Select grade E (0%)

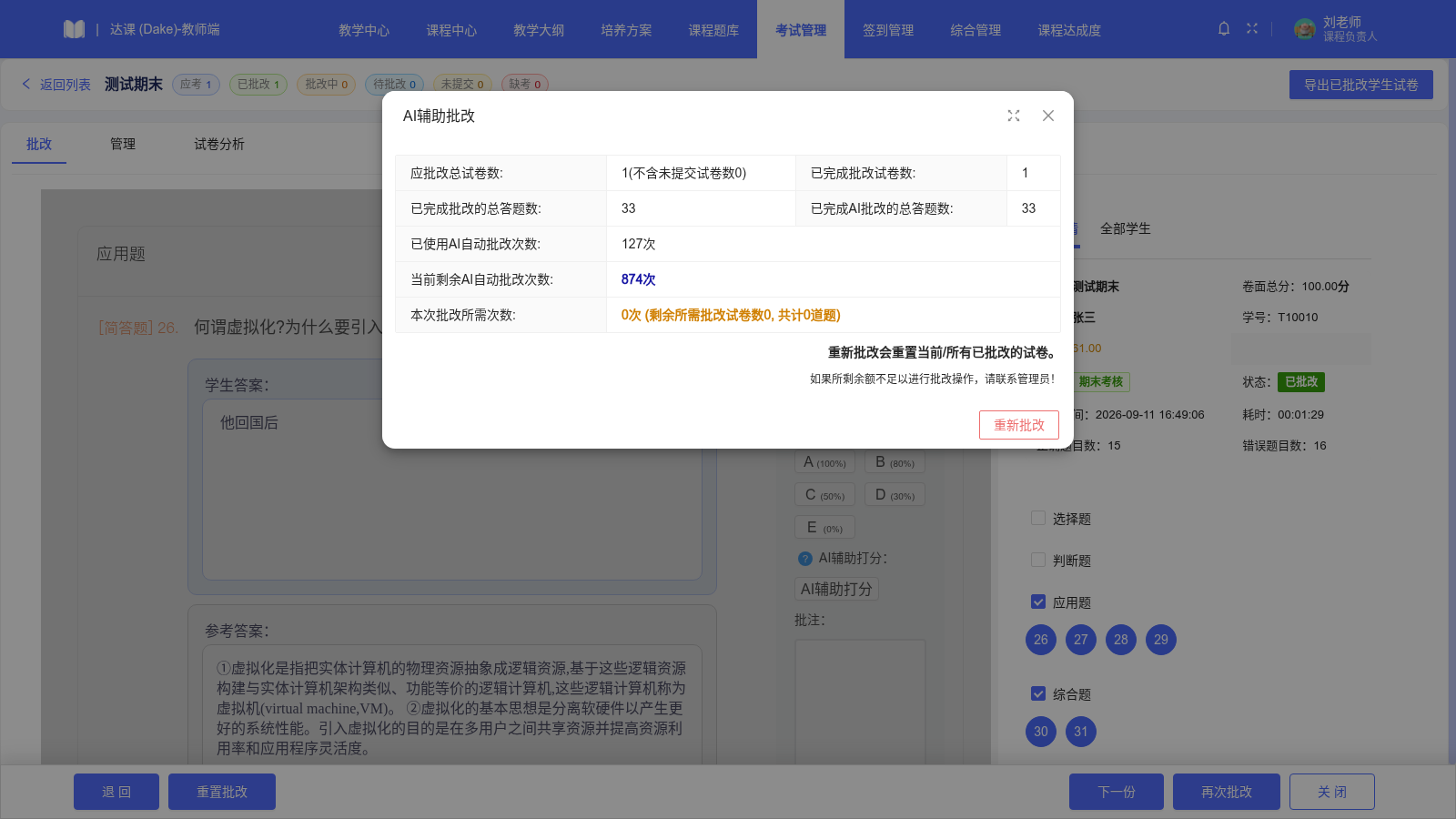(x=824, y=528)
